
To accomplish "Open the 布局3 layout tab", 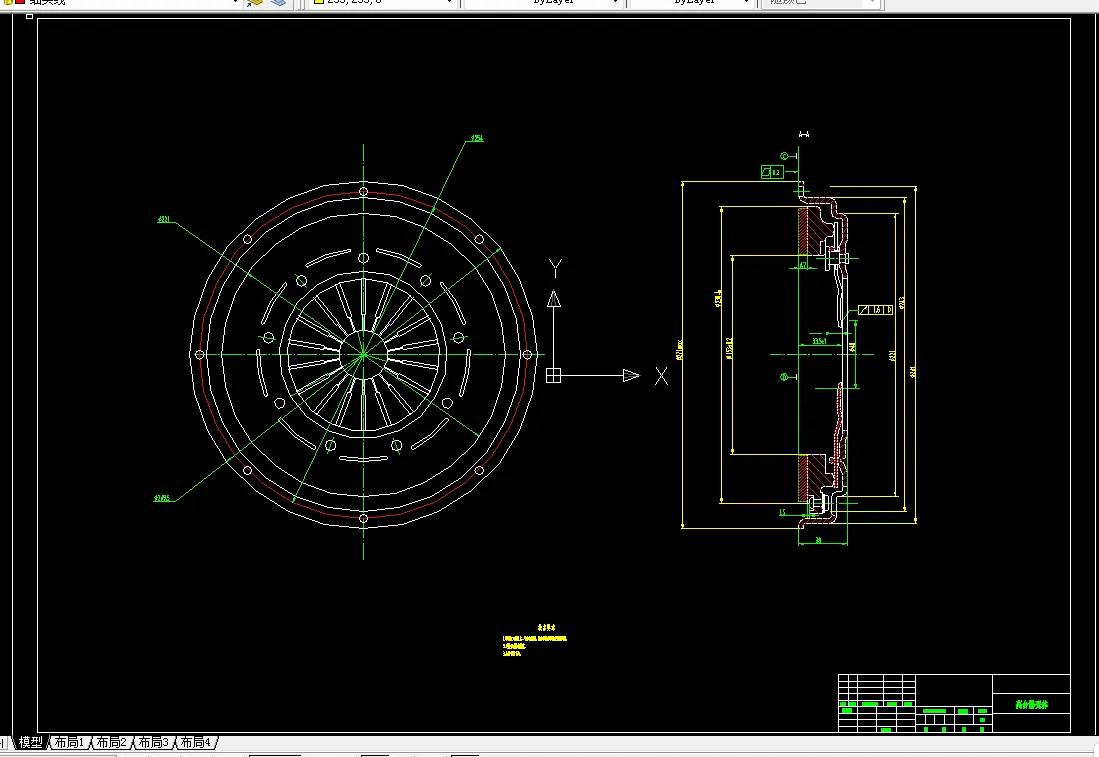I will (153, 742).
